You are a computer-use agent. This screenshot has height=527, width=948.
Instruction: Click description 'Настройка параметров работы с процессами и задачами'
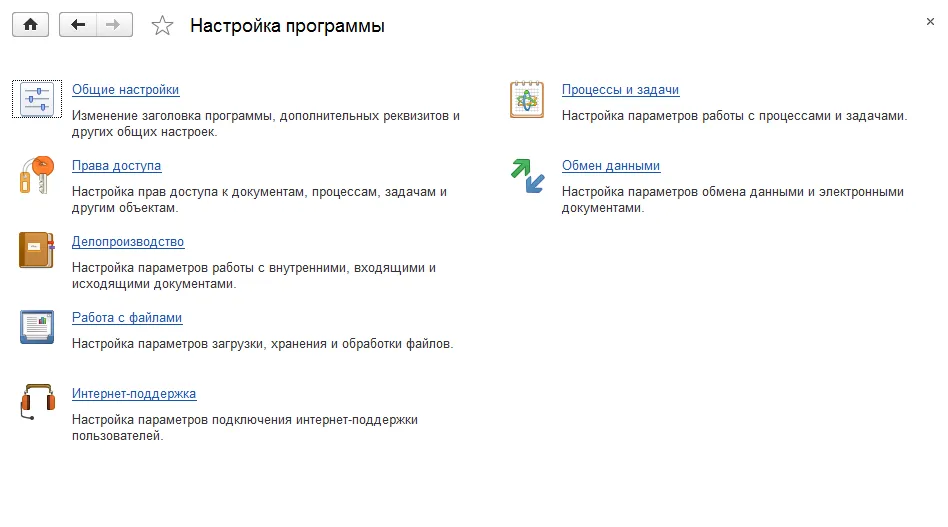(735, 115)
